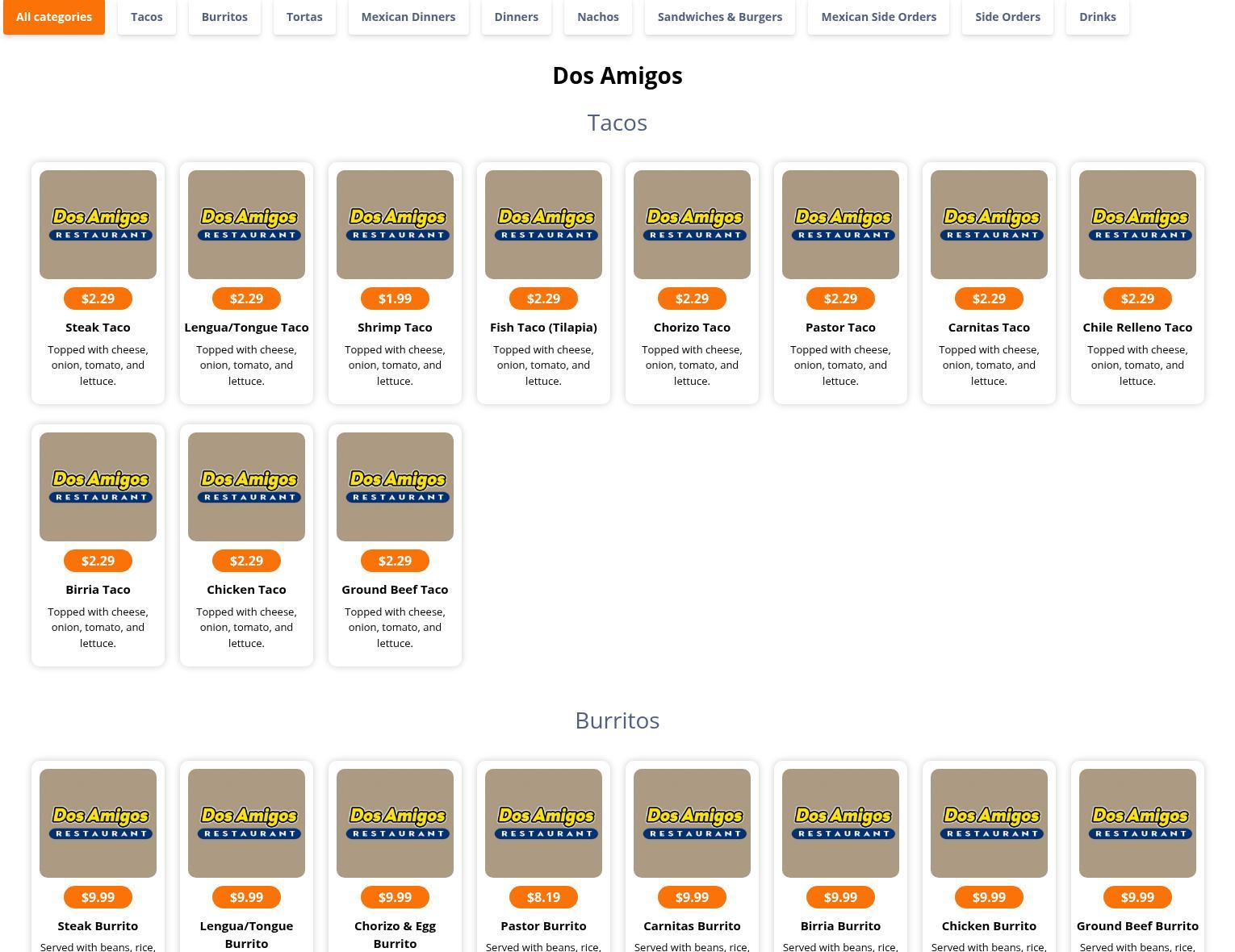
Task: Open the Burritos category tab
Action: (x=224, y=17)
